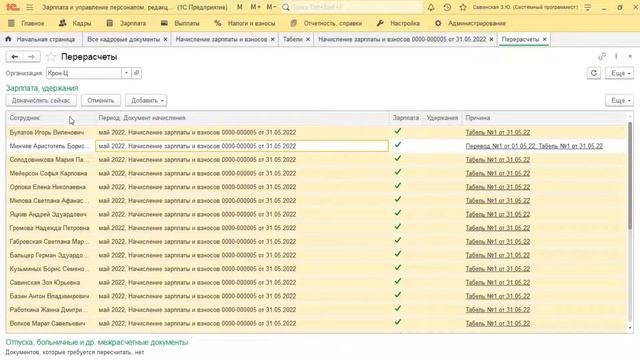Toggle Зарплата checkmark for Мейерсон Софья
640x360 pixels.
click(398, 172)
